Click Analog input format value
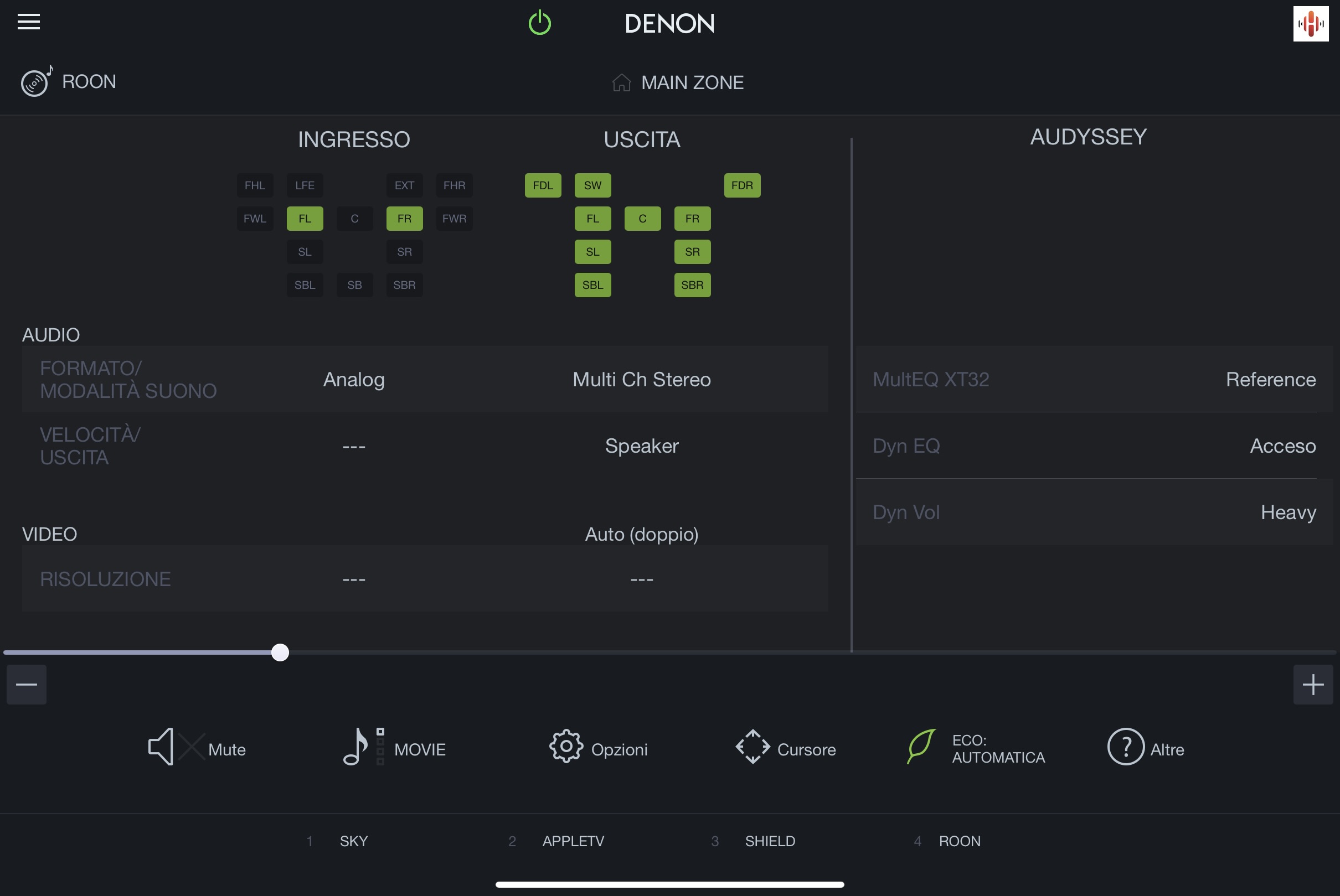Viewport: 1340px width, 896px height. (x=354, y=380)
